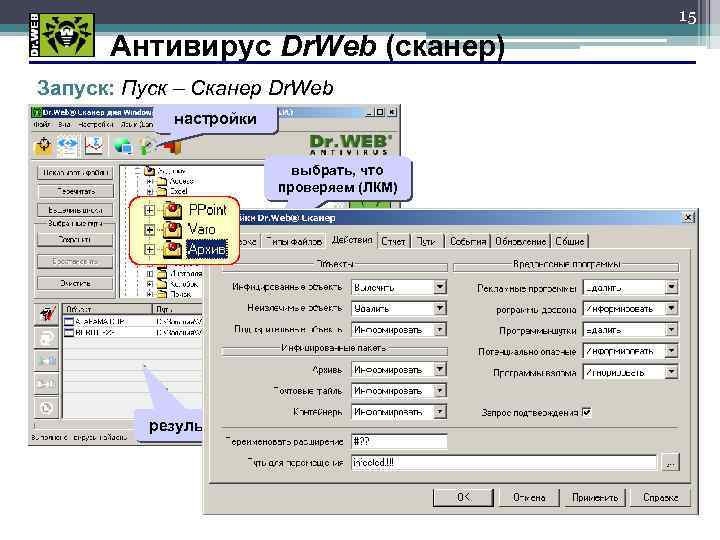Click the Восстановить button in scanner window
Screen dimensions: 720x540
75,261
